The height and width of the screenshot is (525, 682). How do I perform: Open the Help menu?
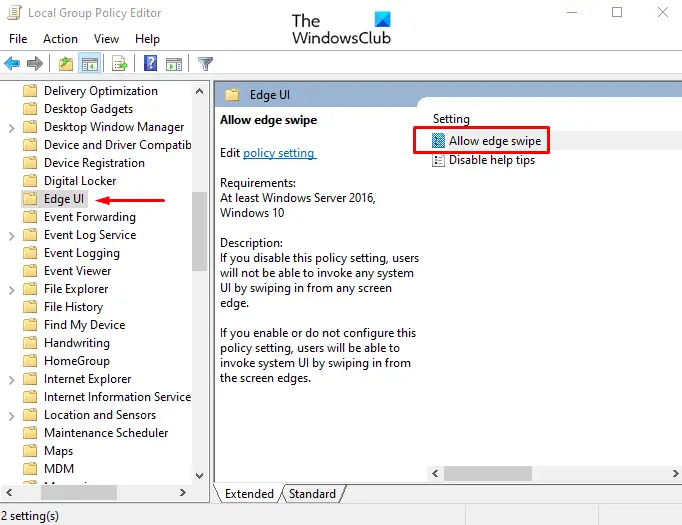tap(147, 39)
